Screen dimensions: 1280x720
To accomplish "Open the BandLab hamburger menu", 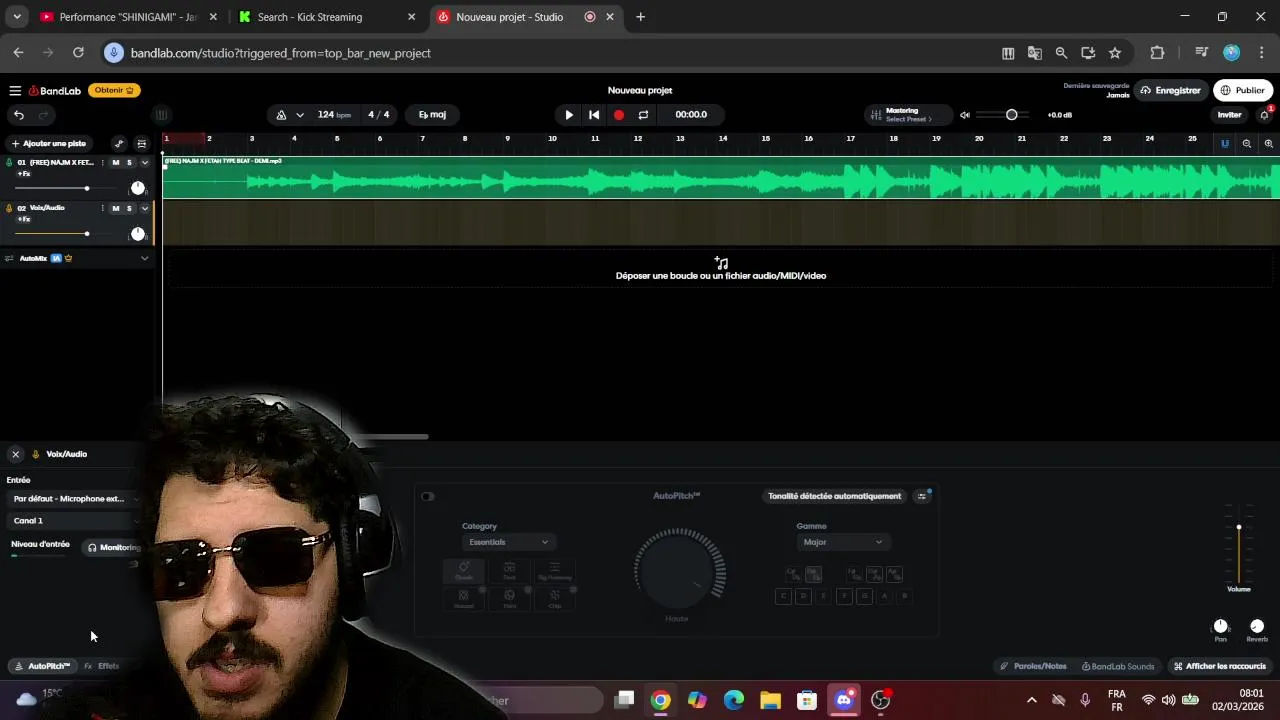I will coord(15,90).
